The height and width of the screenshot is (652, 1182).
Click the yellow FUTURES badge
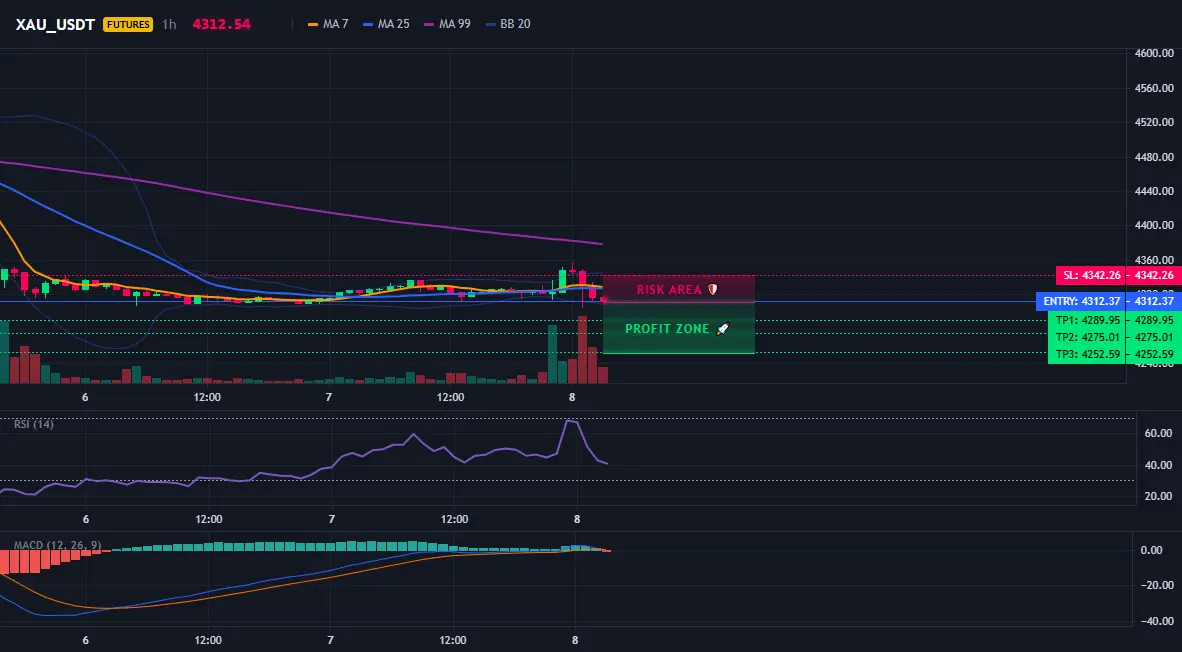click(128, 24)
